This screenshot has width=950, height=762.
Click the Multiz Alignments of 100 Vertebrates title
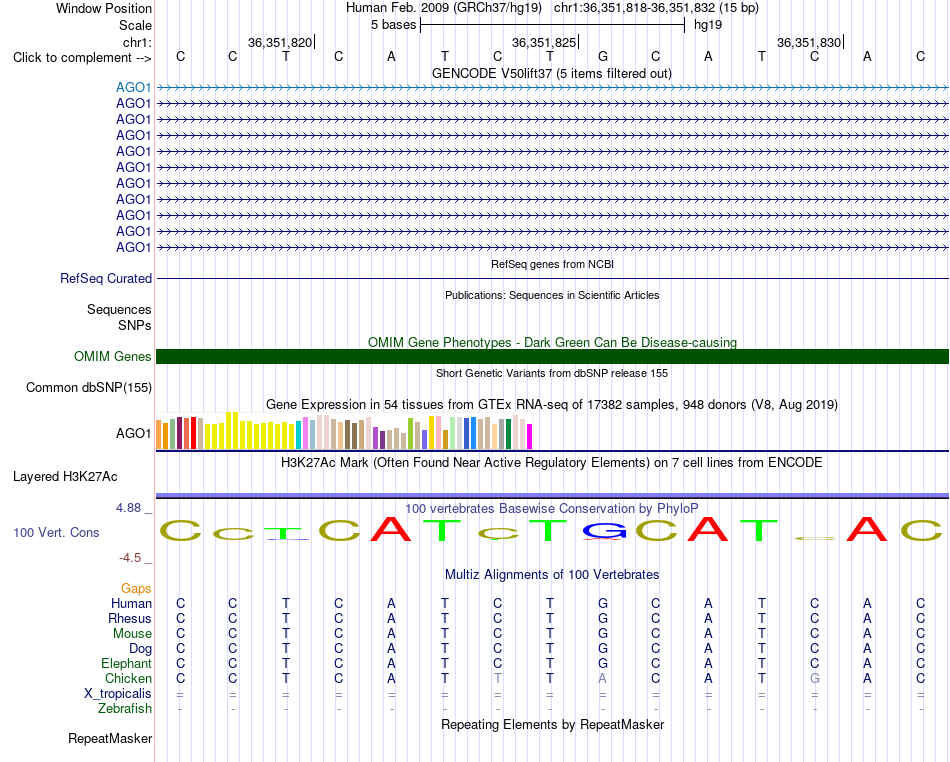(x=552, y=575)
